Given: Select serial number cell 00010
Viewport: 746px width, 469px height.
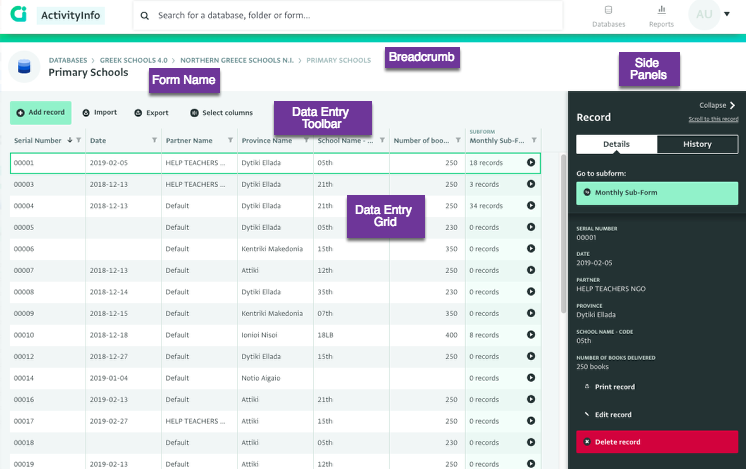Looking at the screenshot, I should pyautogui.click(x=48, y=335).
